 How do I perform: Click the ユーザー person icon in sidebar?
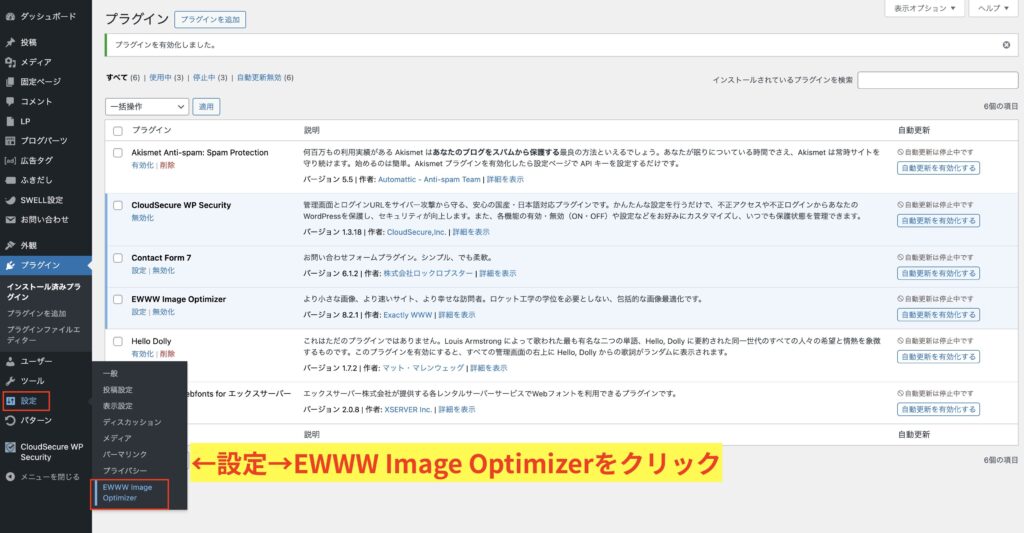tap(10, 361)
